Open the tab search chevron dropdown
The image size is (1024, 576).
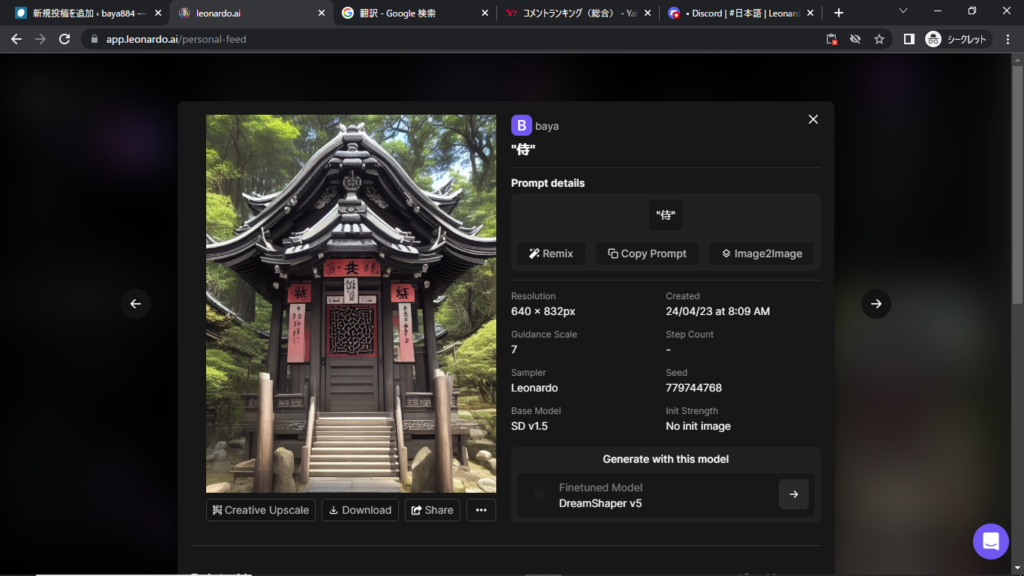(x=902, y=12)
